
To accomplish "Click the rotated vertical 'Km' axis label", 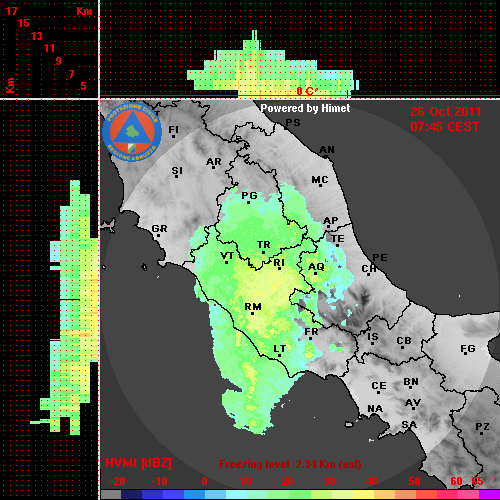I will (11, 85).
